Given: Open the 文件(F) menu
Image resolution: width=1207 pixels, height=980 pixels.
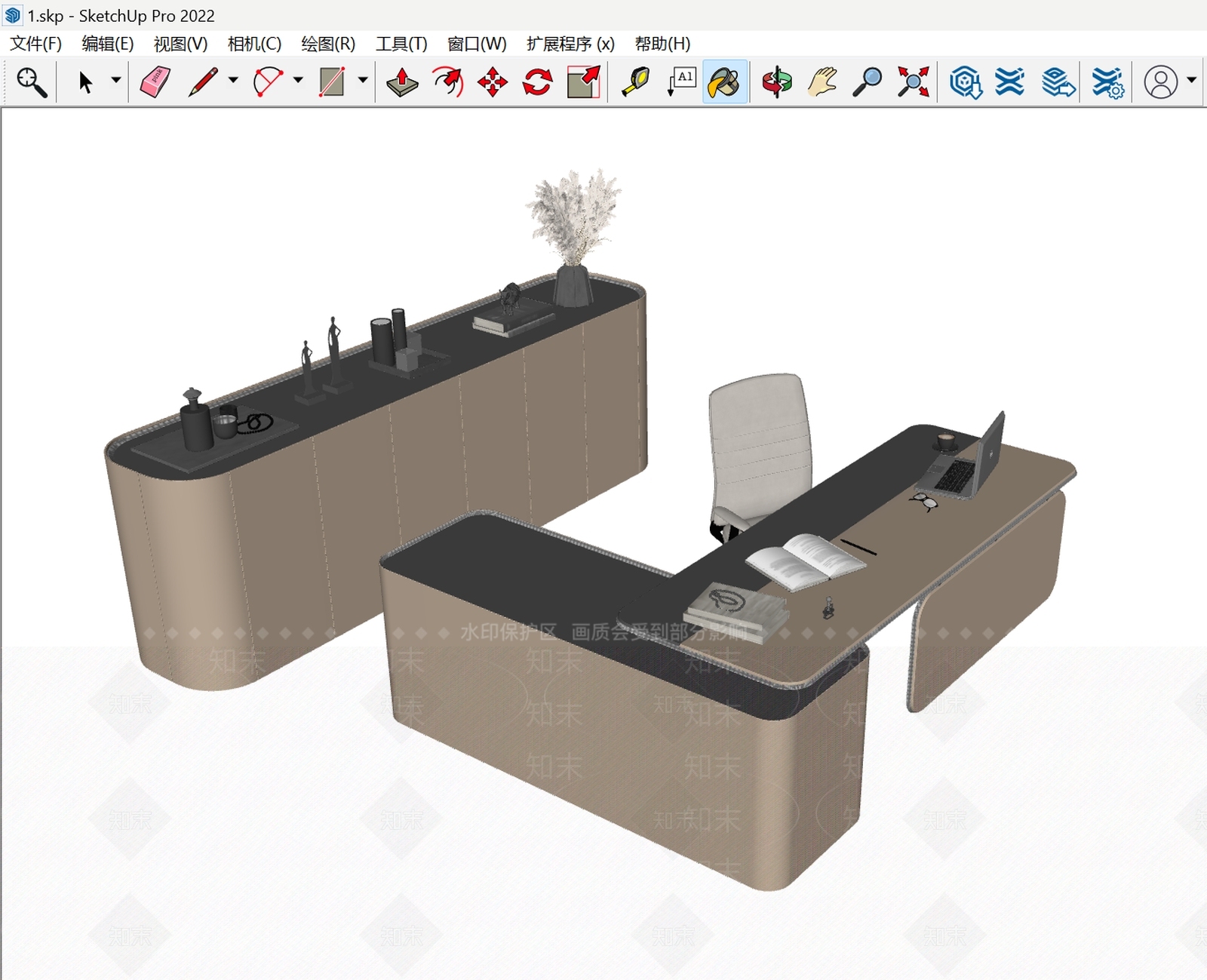Looking at the screenshot, I should [35, 44].
